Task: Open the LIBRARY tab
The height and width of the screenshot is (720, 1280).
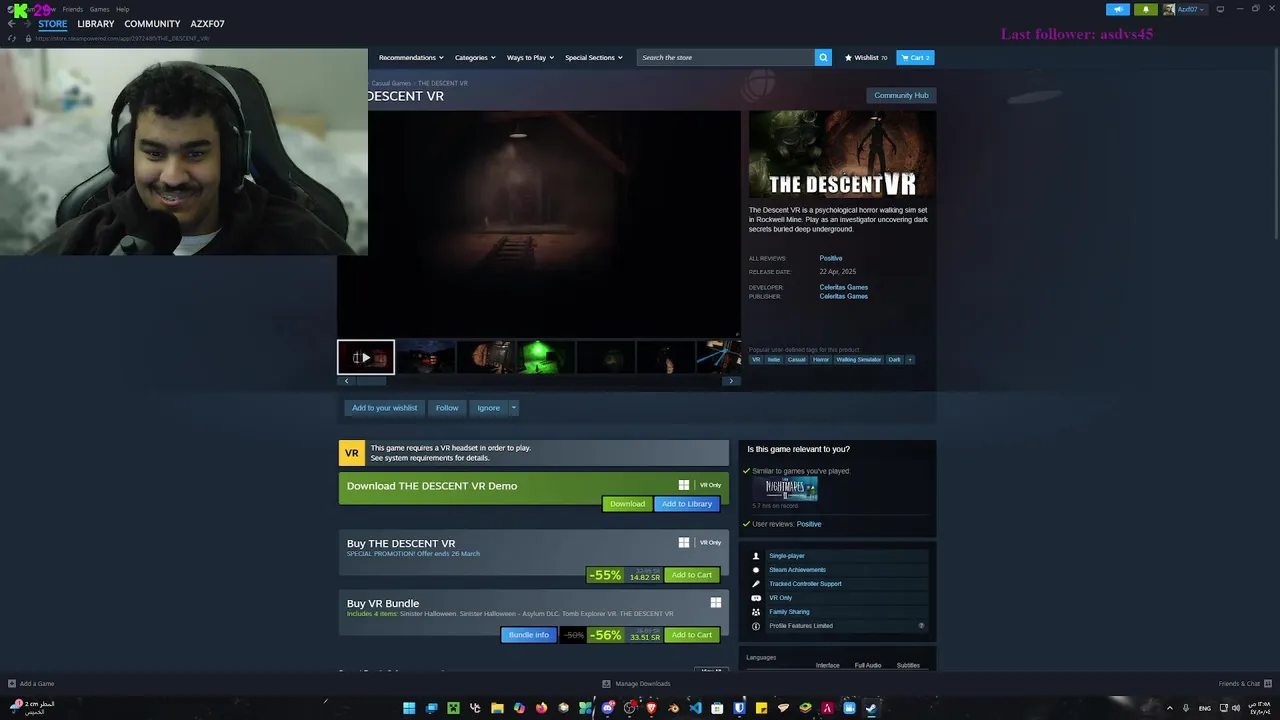Action: coord(96,23)
